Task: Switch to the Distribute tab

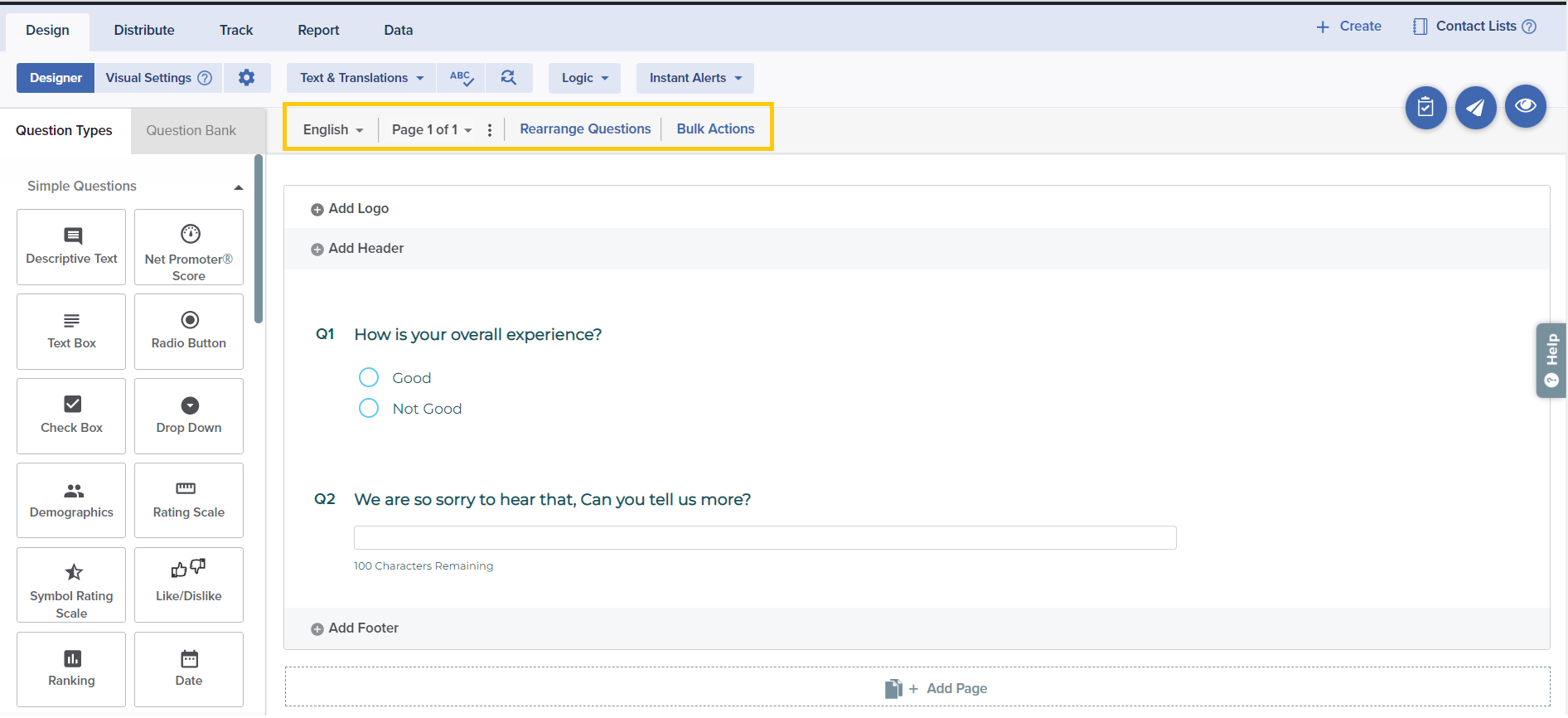Action: 144,31
